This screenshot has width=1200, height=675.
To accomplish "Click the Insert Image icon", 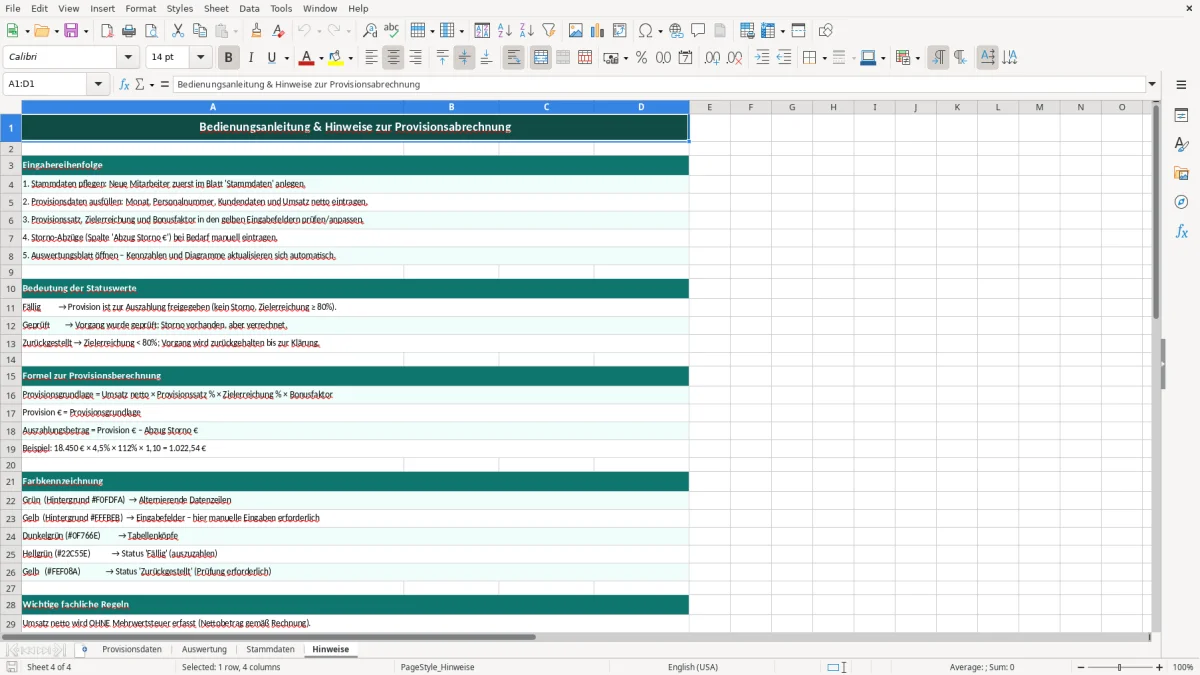I will click(576, 31).
